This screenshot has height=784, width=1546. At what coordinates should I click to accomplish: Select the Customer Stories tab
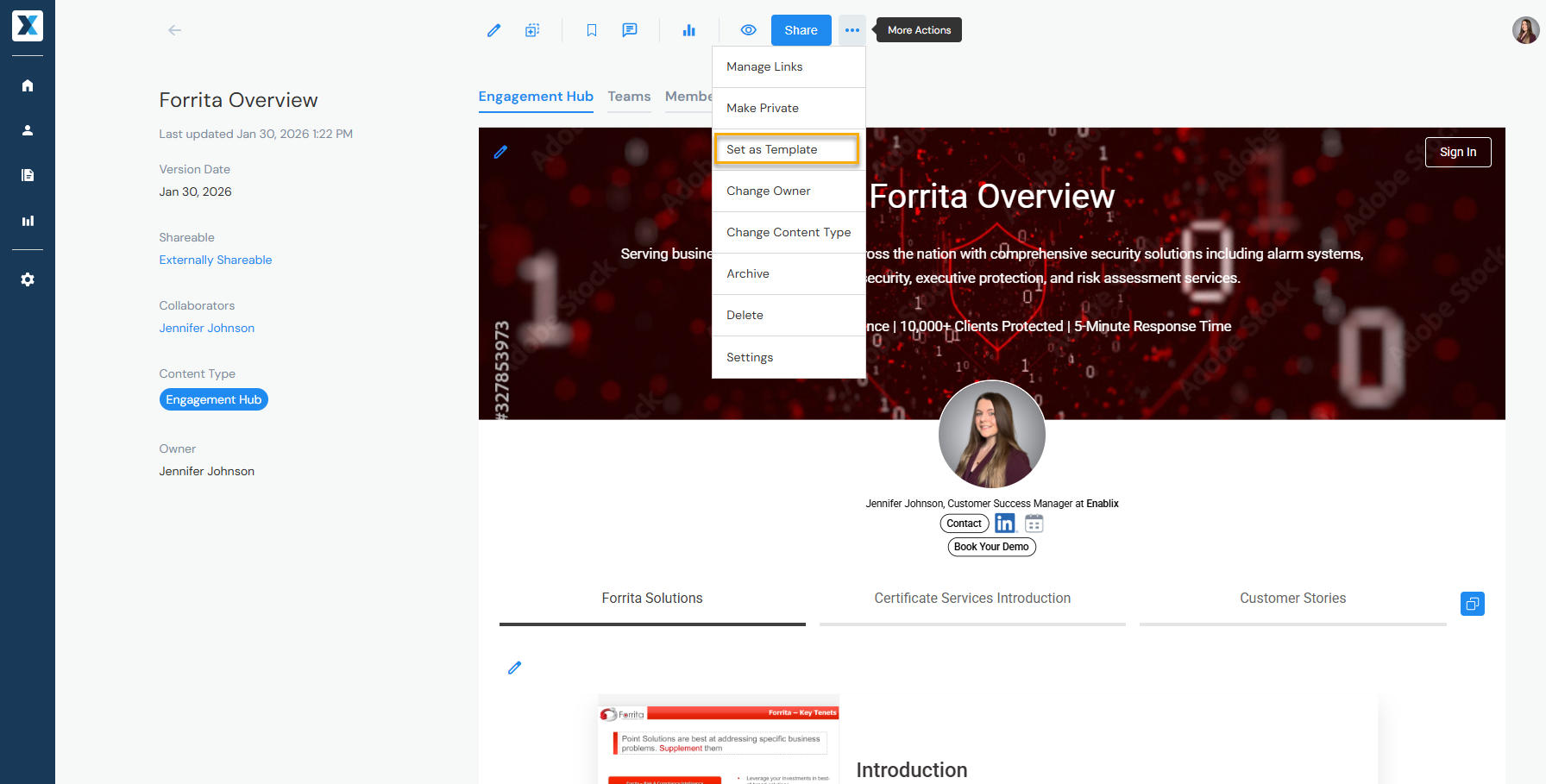pos(1292,599)
